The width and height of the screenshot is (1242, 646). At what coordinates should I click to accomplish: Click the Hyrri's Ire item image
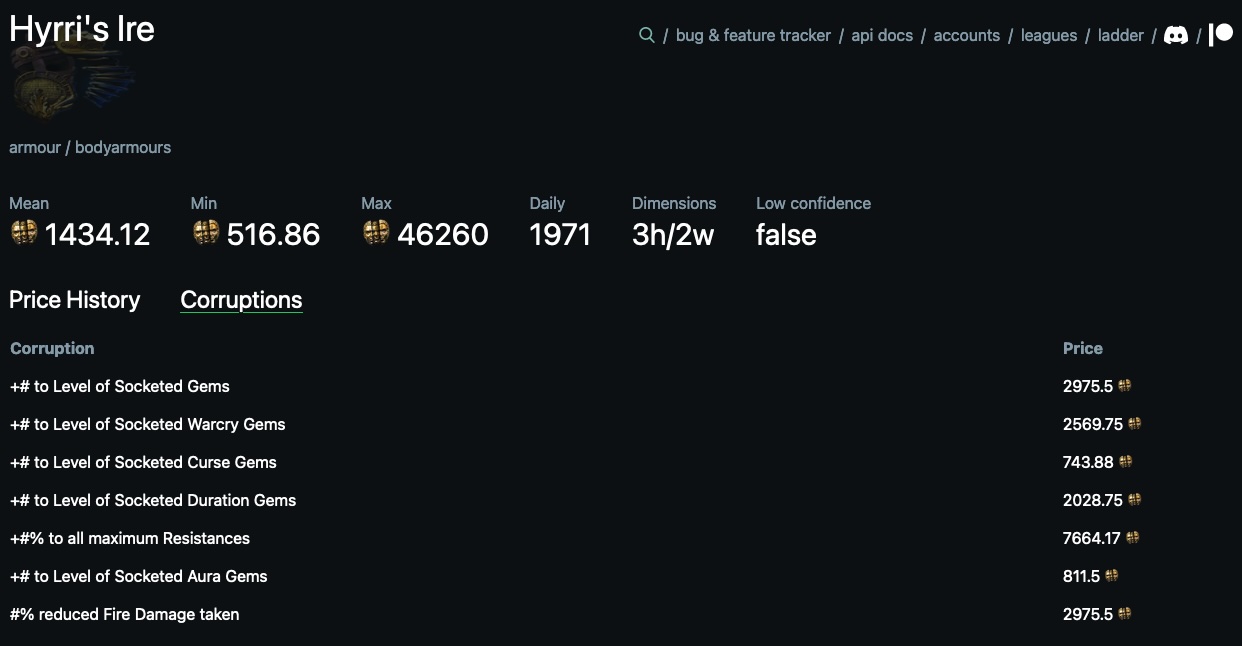[x=72, y=80]
